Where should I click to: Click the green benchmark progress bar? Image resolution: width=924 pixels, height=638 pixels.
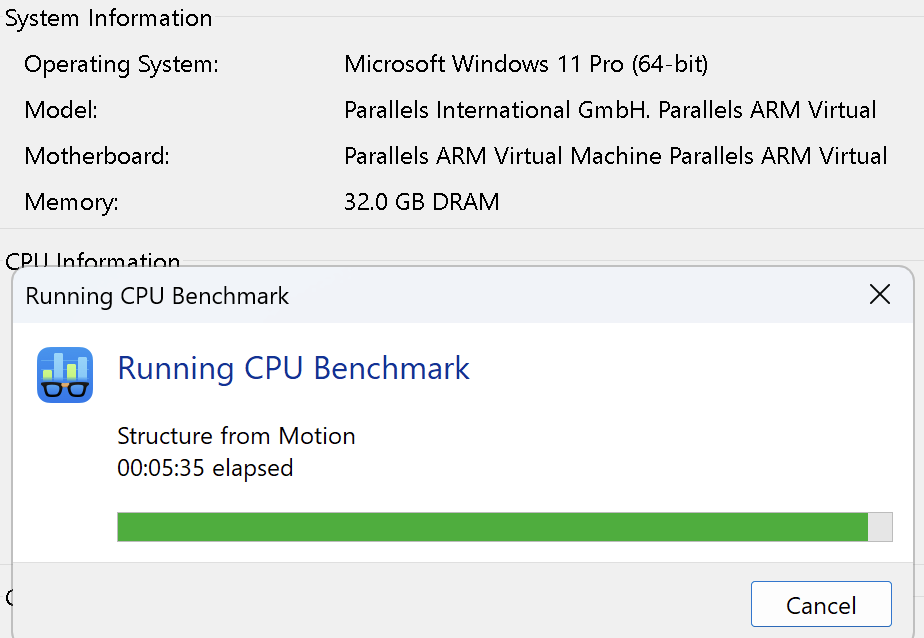coord(490,527)
